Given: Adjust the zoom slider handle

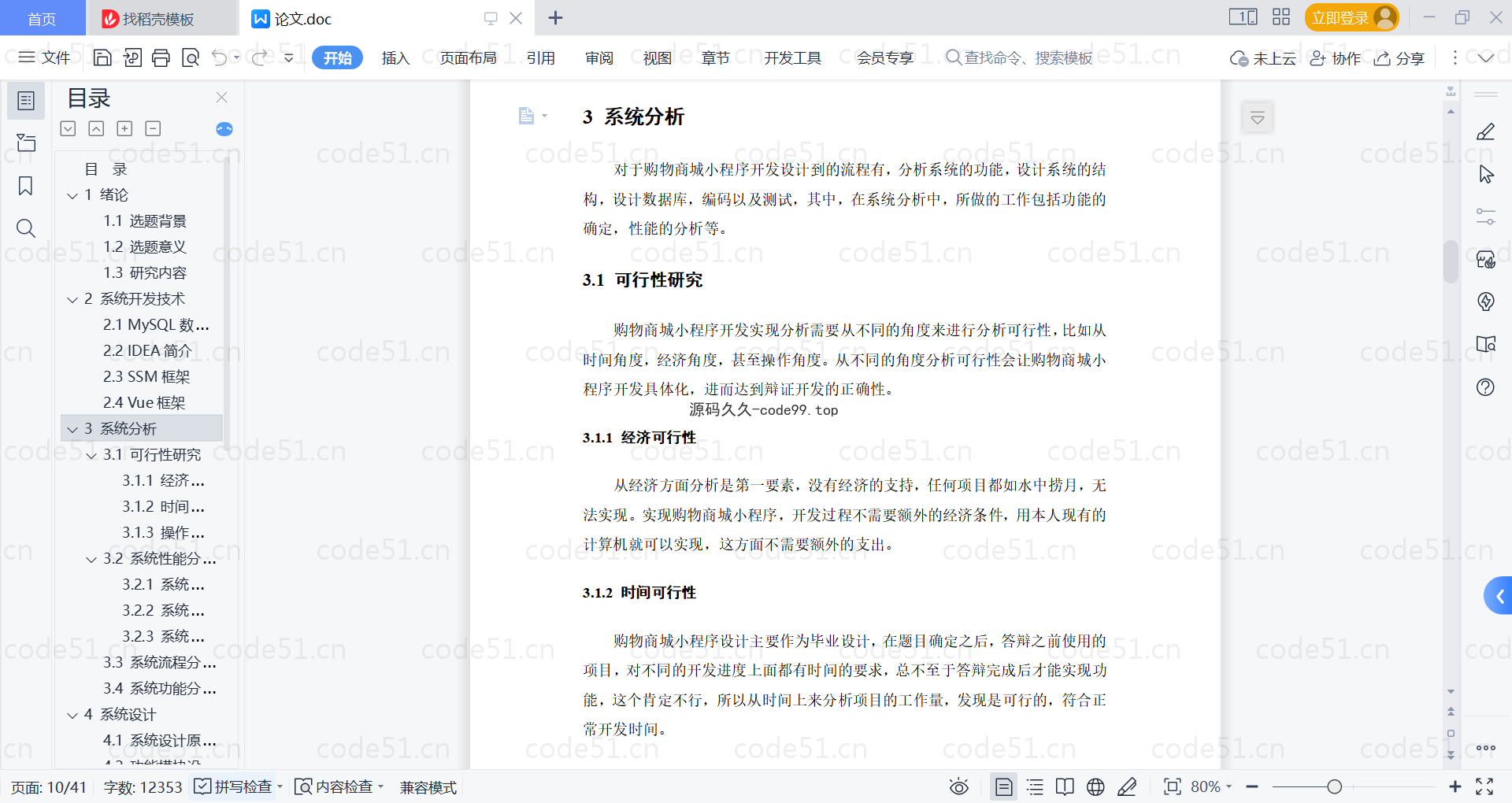Looking at the screenshot, I should [x=1334, y=786].
